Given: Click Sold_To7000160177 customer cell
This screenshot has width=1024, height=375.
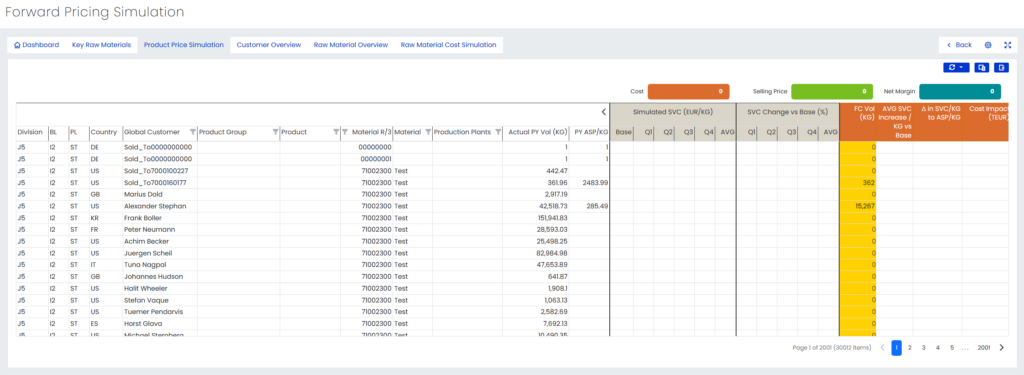Looking at the screenshot, I should point(159,182).
